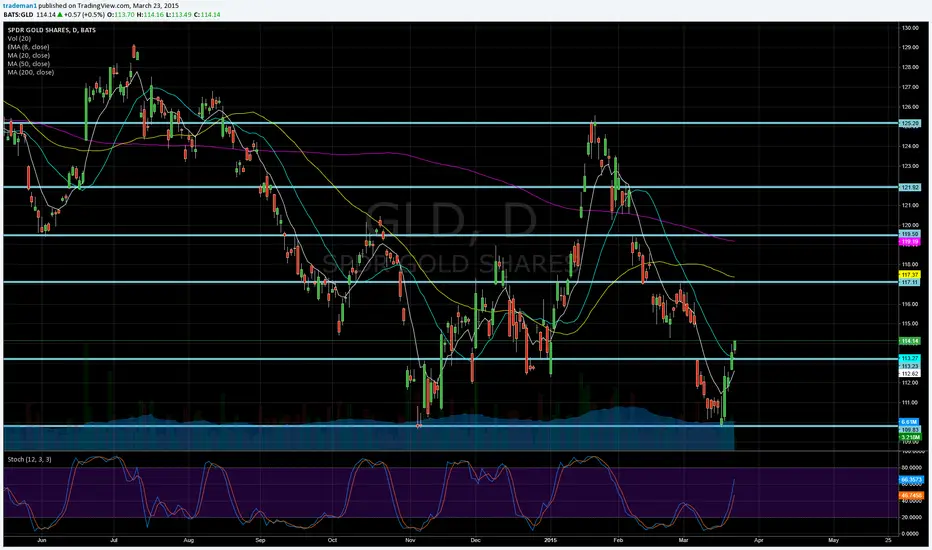Select the MA (20, close) indicator legend
This screenshot has width=932, height=550.
29,55
